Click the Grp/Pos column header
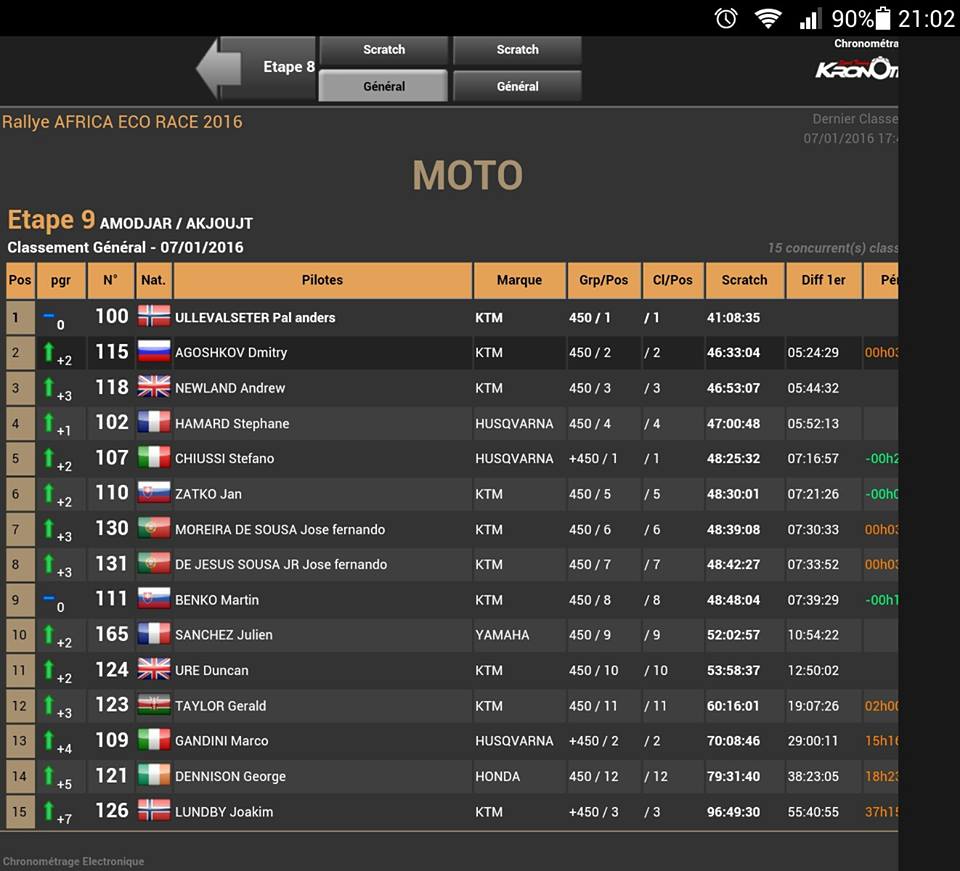Viewport: 960px width, 871px height. pos(603,280)
